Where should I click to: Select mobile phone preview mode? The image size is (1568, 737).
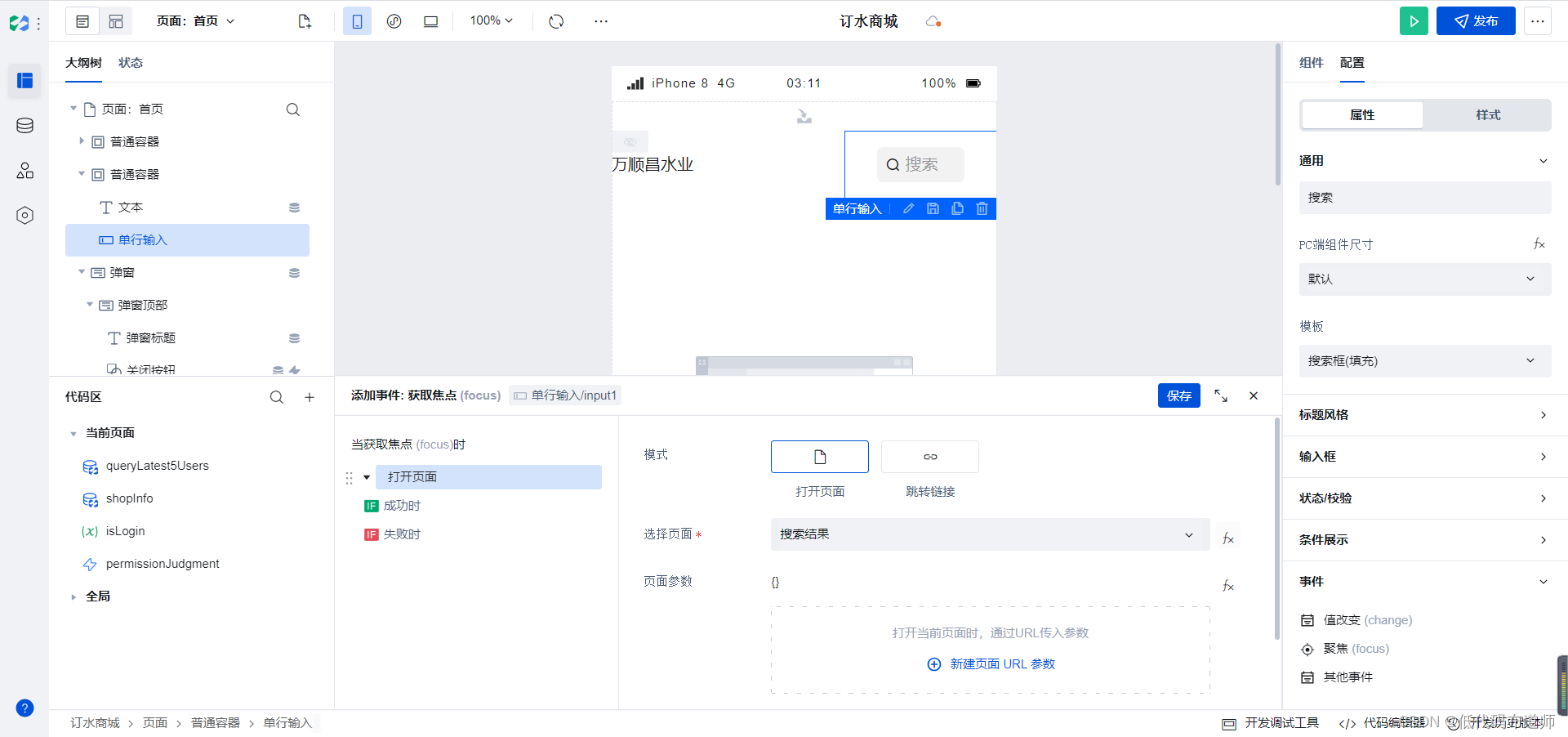click(x=357, y=21)
